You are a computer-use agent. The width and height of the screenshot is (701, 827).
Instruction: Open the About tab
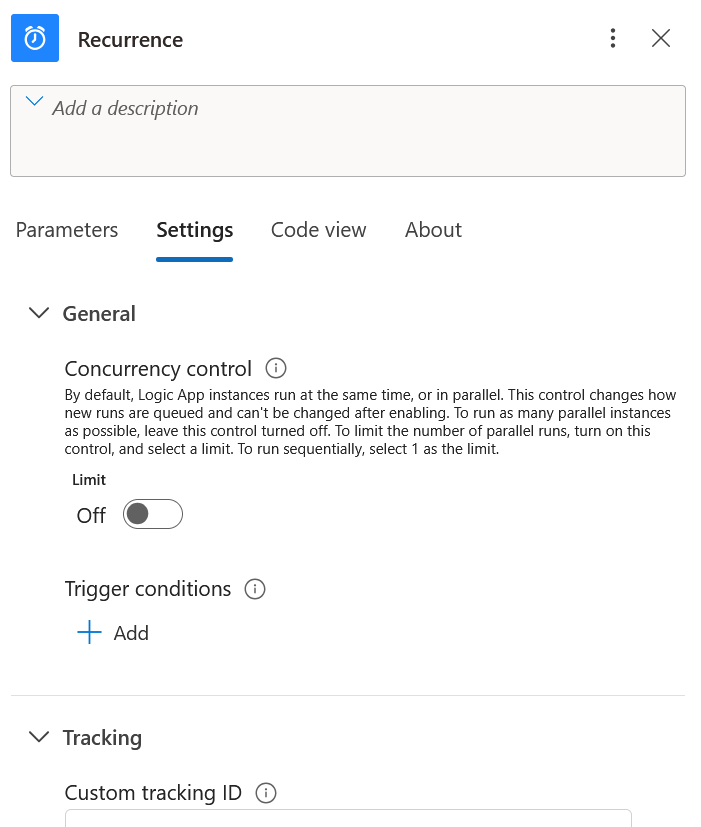point(433,230)
